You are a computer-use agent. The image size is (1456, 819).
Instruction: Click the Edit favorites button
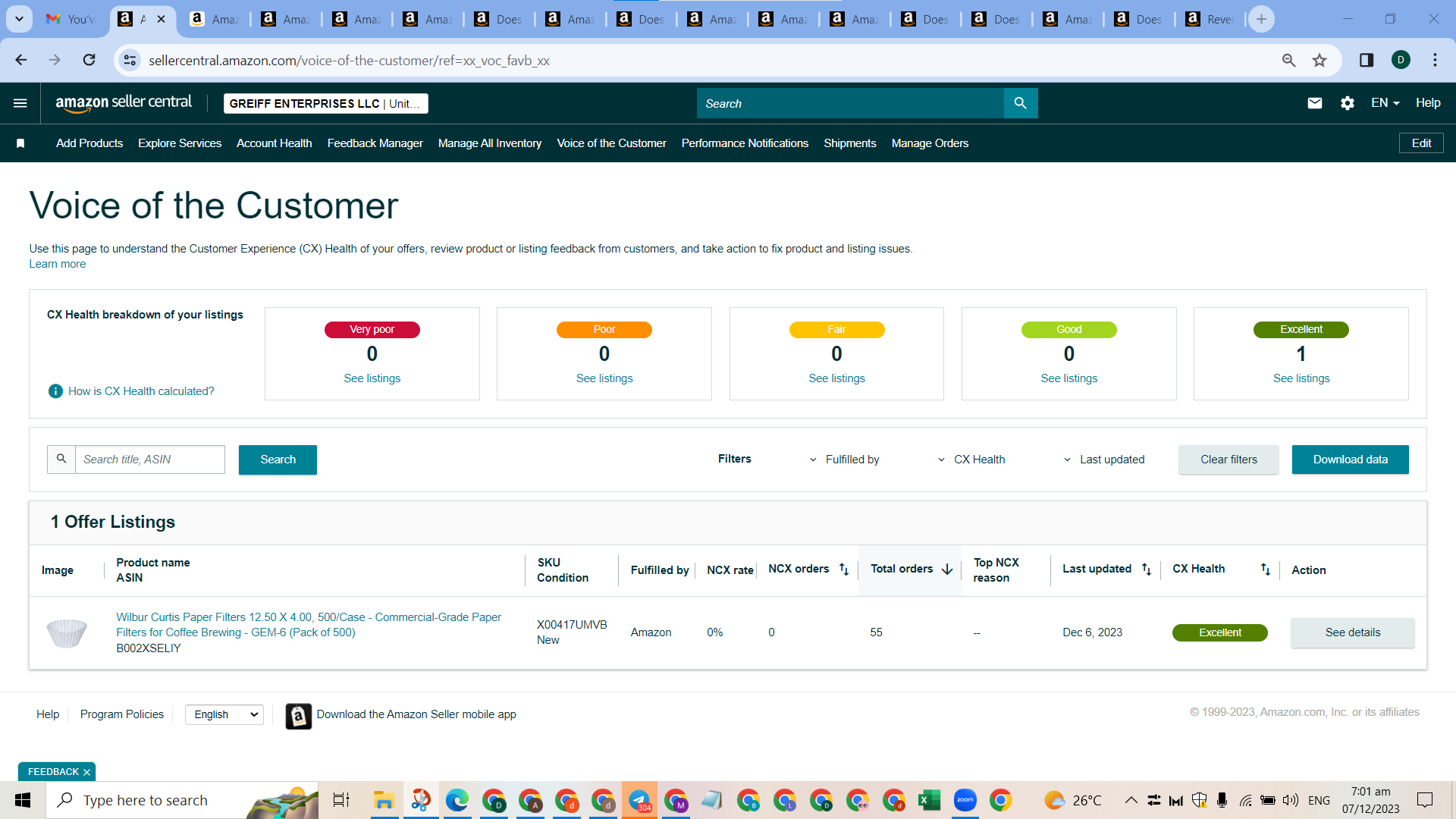pyautogui.click(x=1421, y=143)
